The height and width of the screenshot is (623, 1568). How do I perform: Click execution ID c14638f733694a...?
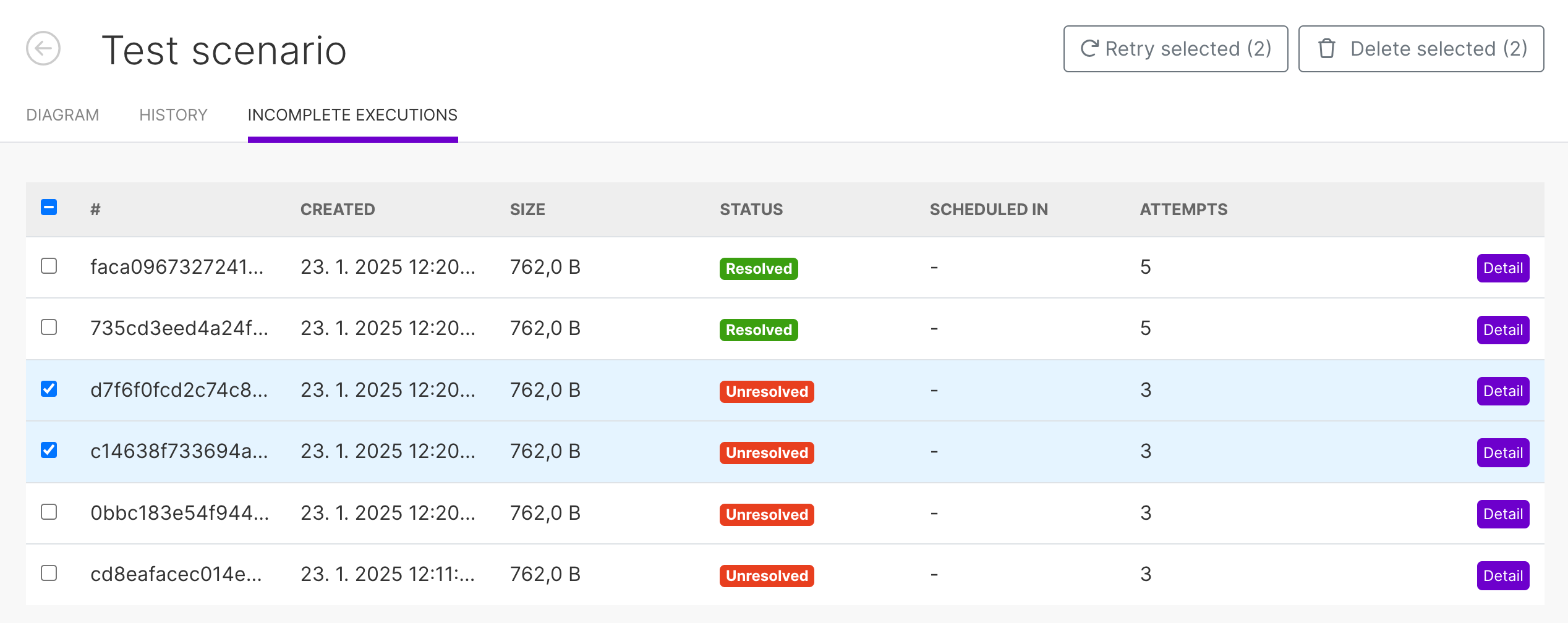(179, 451)
